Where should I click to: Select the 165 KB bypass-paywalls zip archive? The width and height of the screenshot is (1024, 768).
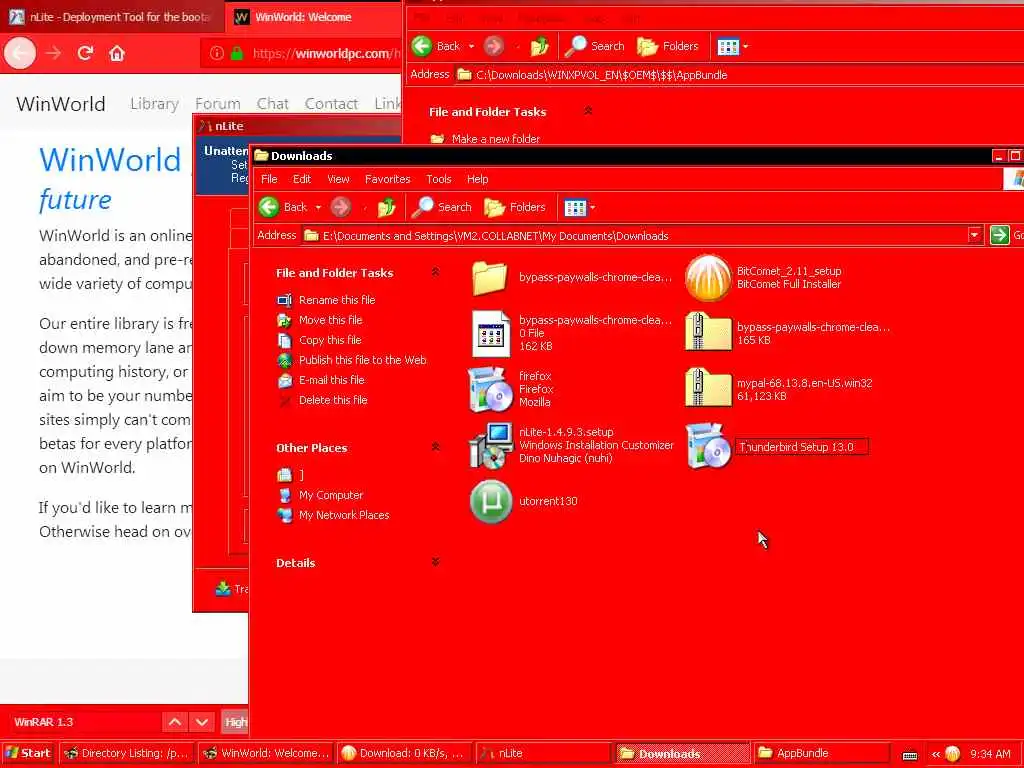pos(708,333)
